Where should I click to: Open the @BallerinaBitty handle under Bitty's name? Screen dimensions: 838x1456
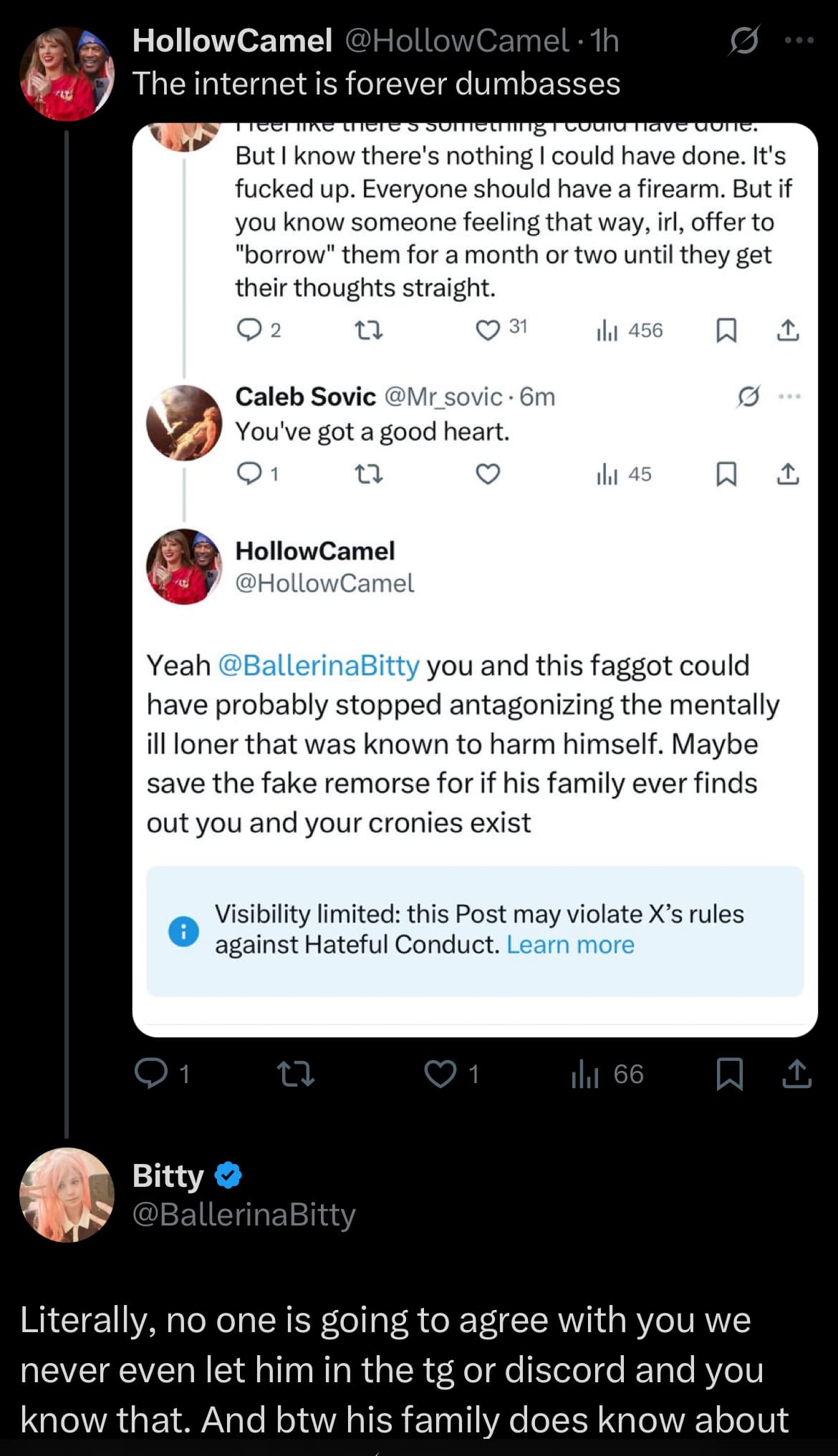pyautogui.click(x=244, y=1214)
